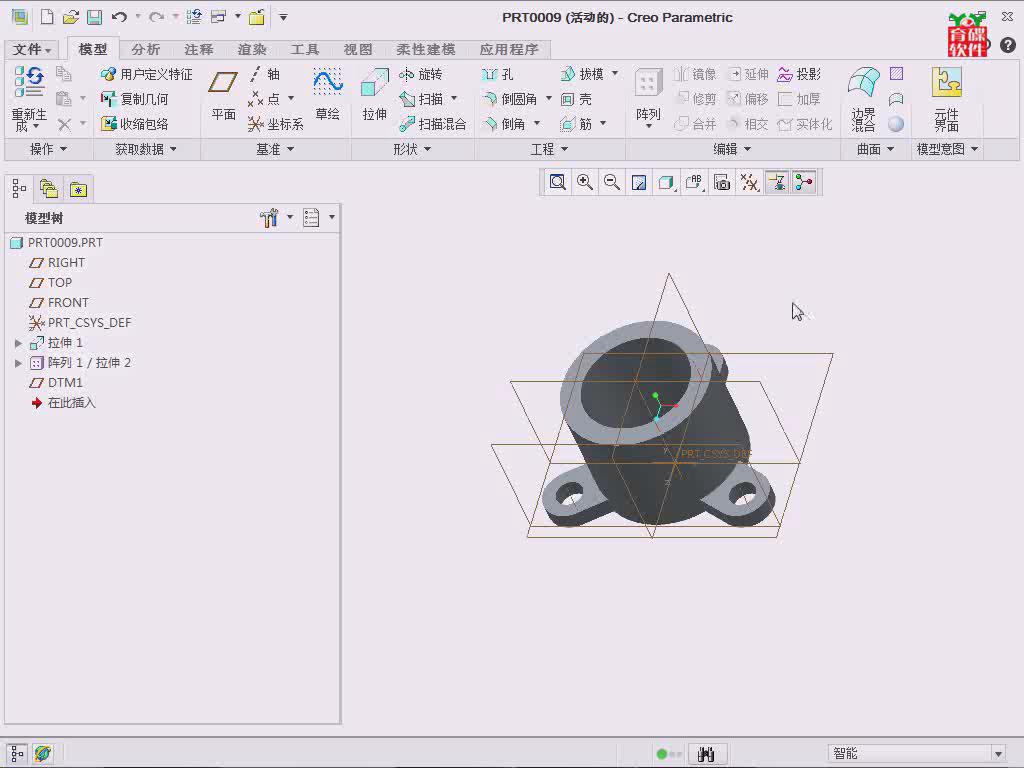
Task: Toggle datum display filters icon
Action: click(749, 182)
